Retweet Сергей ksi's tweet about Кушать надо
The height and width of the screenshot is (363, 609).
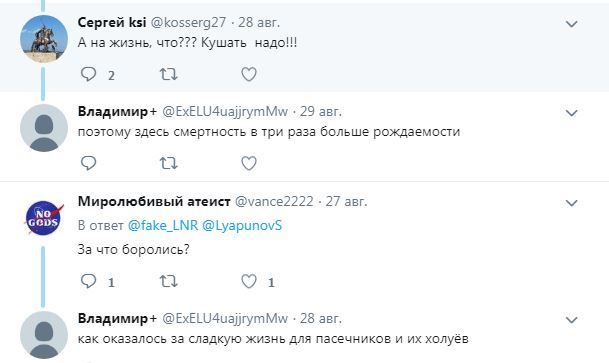coord(169,74)
